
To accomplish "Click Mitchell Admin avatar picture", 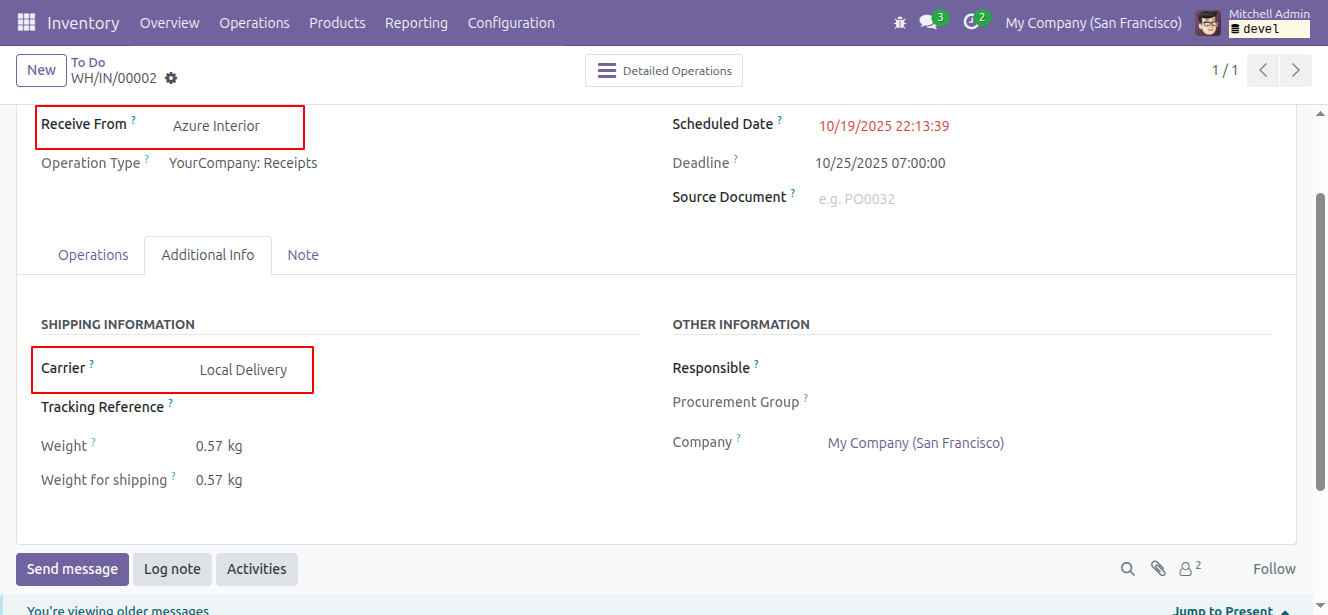I will click(1208, 23).
